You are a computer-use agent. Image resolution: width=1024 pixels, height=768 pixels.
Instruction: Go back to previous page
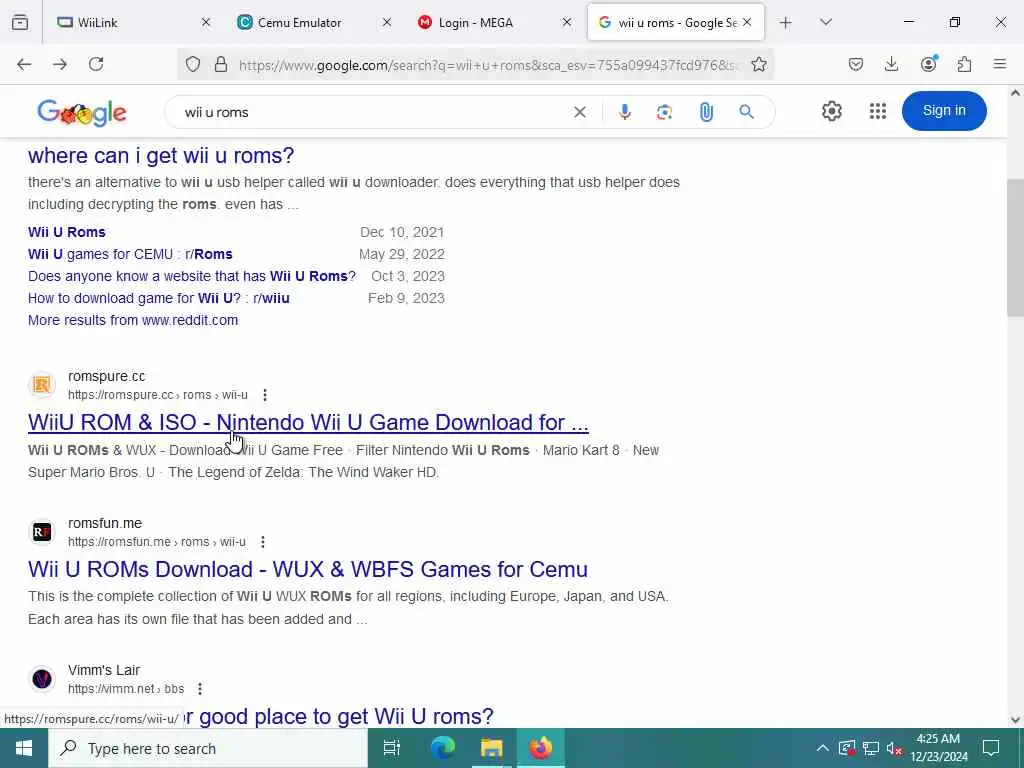(x=24, y=64)
